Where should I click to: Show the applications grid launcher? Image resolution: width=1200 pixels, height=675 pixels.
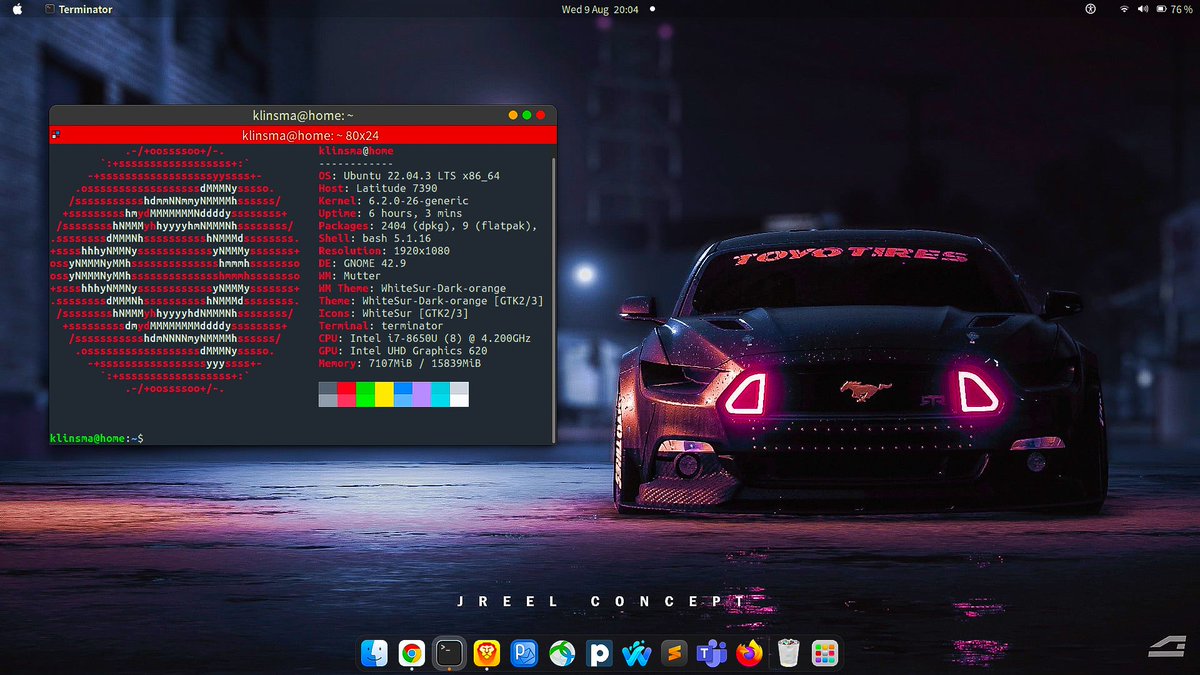[x=825, y=654]
